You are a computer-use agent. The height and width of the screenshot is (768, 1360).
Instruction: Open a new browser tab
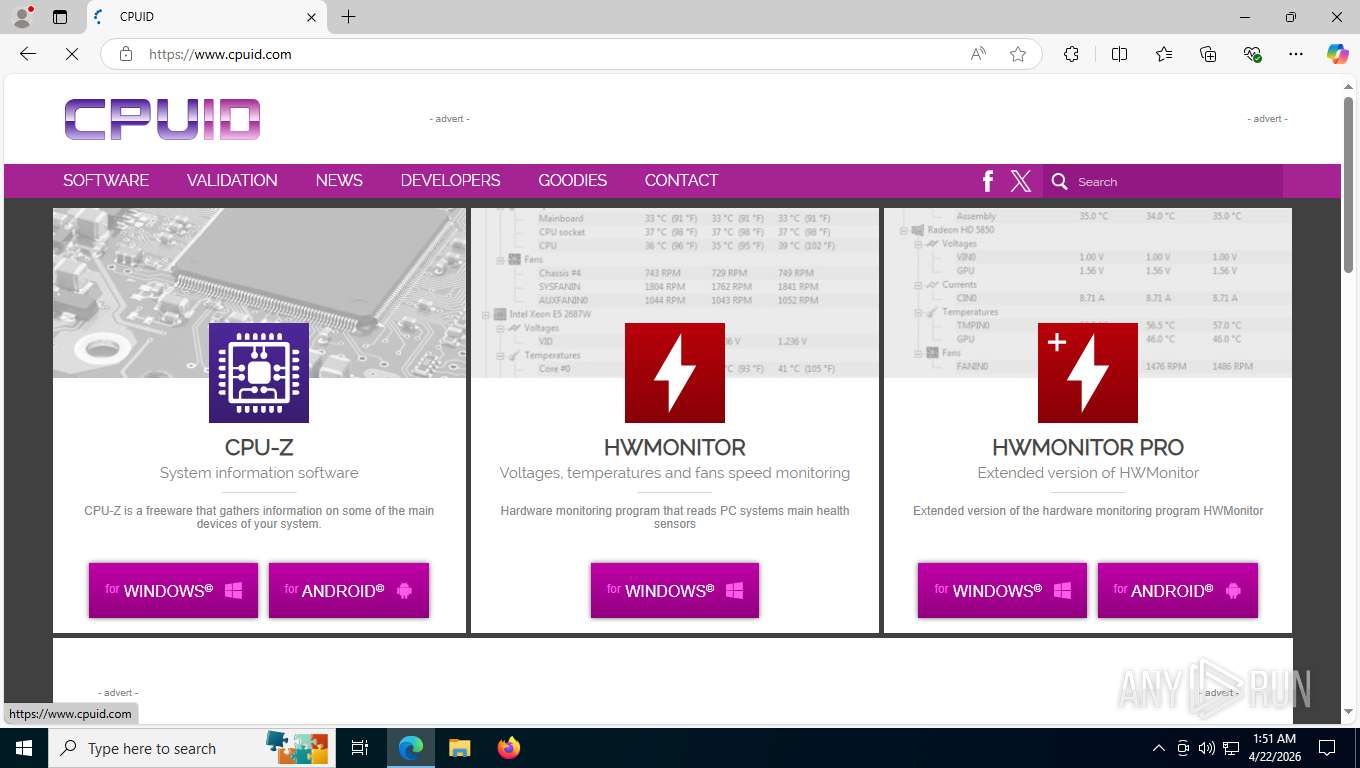[x=348, y=17]
